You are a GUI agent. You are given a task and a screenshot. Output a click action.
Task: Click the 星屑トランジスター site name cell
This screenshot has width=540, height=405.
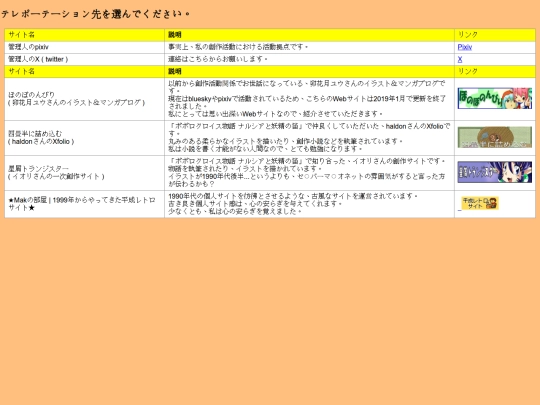pyautogui.click(x=84, y=173)
